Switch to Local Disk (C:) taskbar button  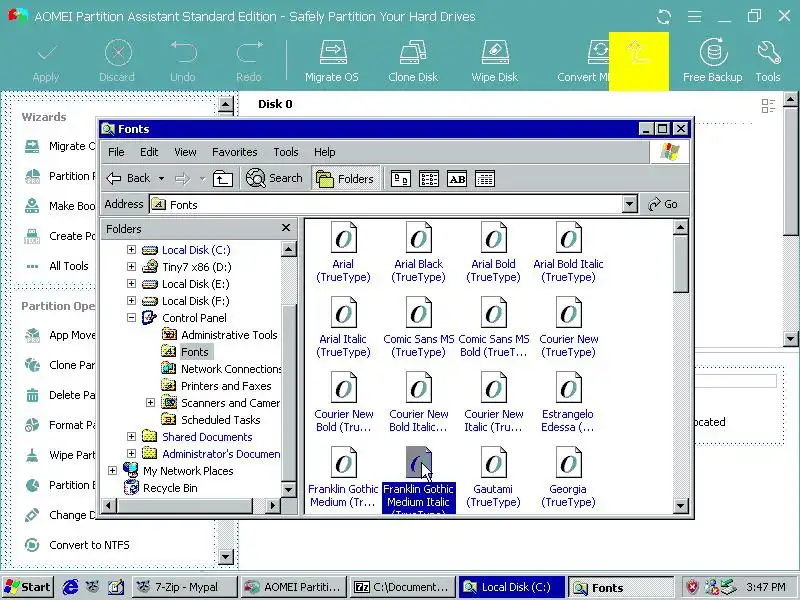(511, 587)
